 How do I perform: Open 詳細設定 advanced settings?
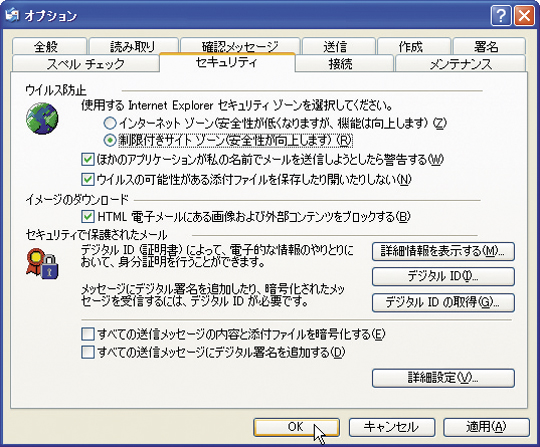[x=443, y=378]
